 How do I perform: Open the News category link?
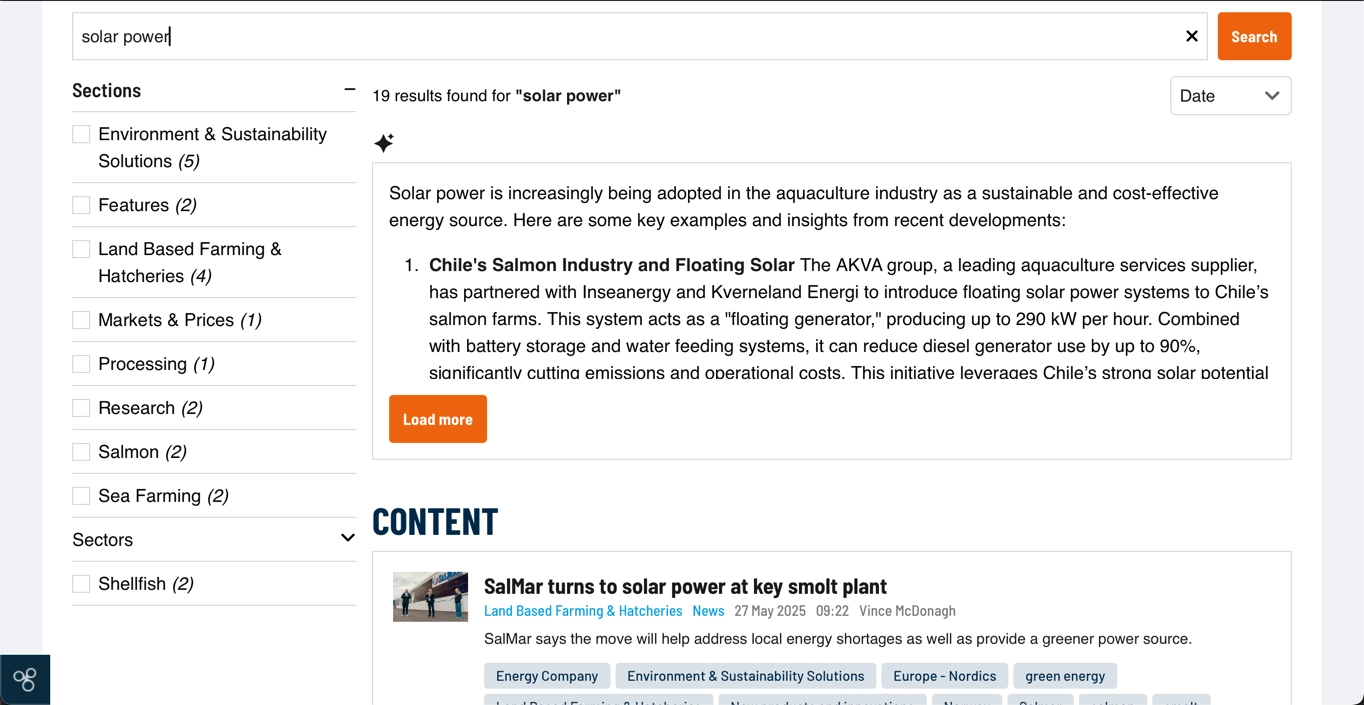tap(708, 611)
